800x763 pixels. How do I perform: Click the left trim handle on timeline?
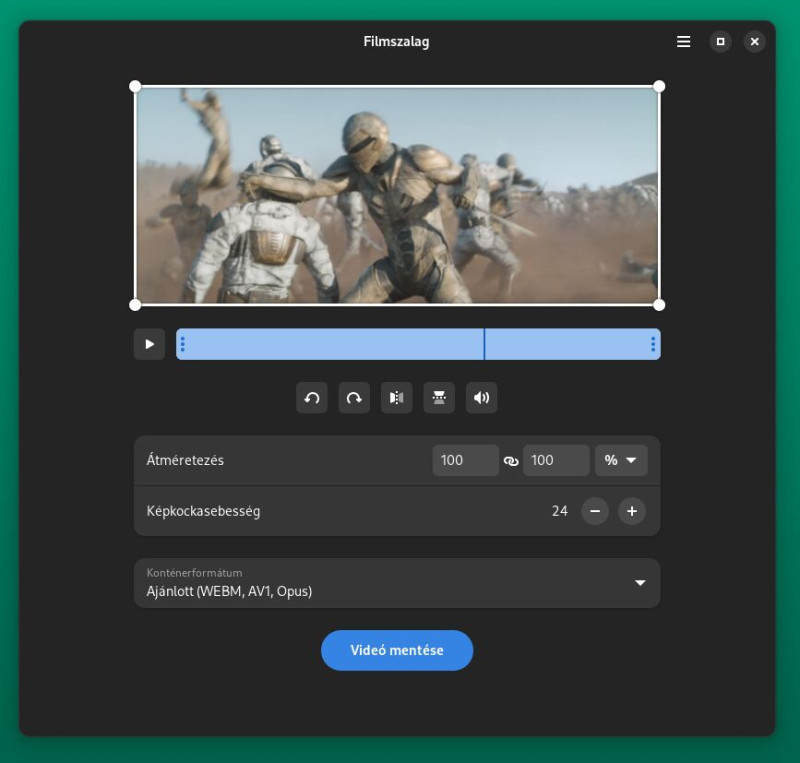click(183, 344)
